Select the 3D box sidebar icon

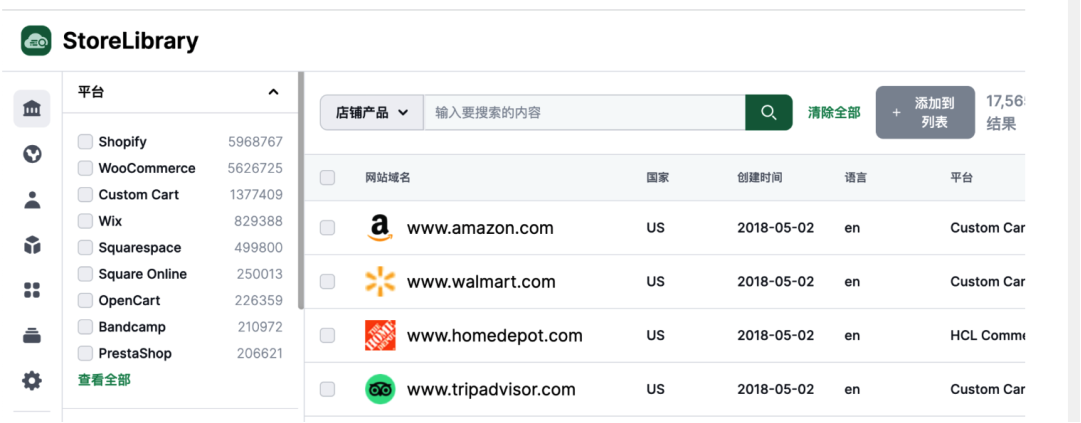pos(32,245)
